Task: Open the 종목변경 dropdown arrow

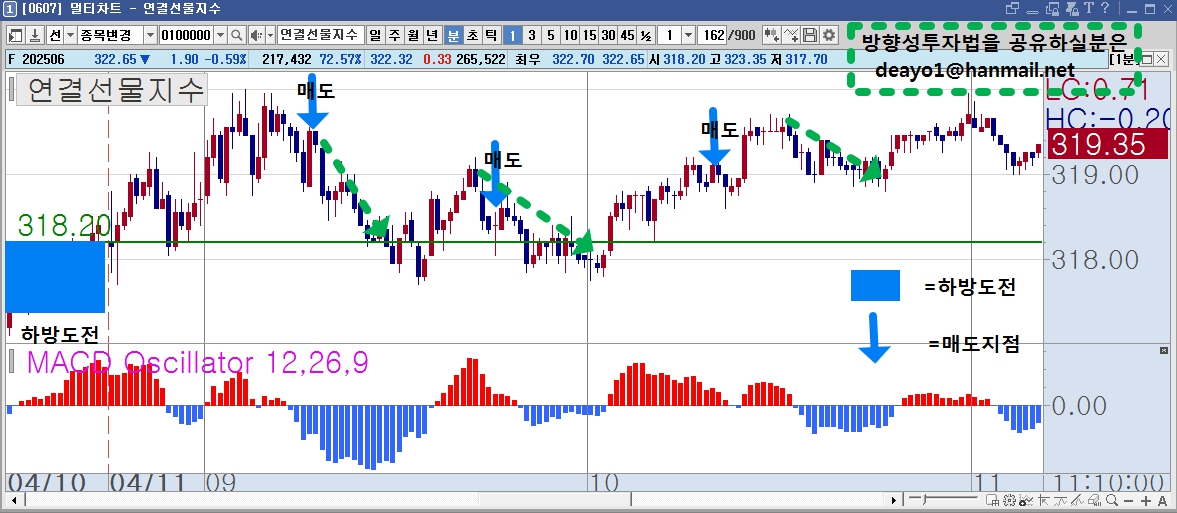Action: point(149,35)
